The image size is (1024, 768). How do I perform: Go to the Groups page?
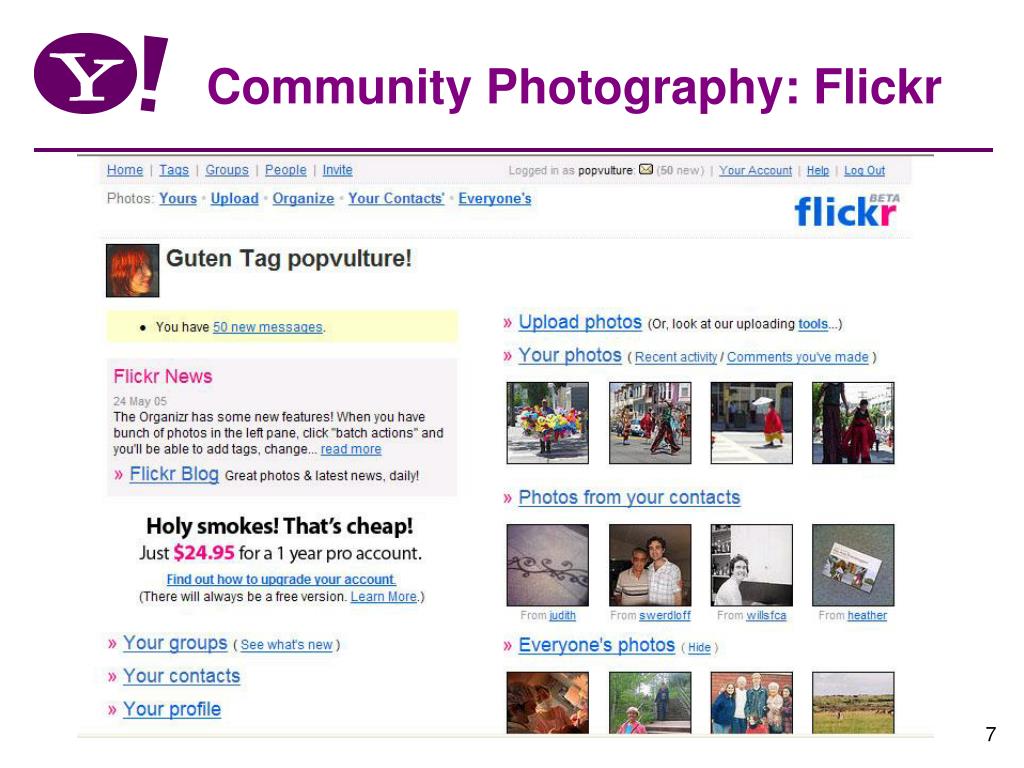click(x=227, y=170)
